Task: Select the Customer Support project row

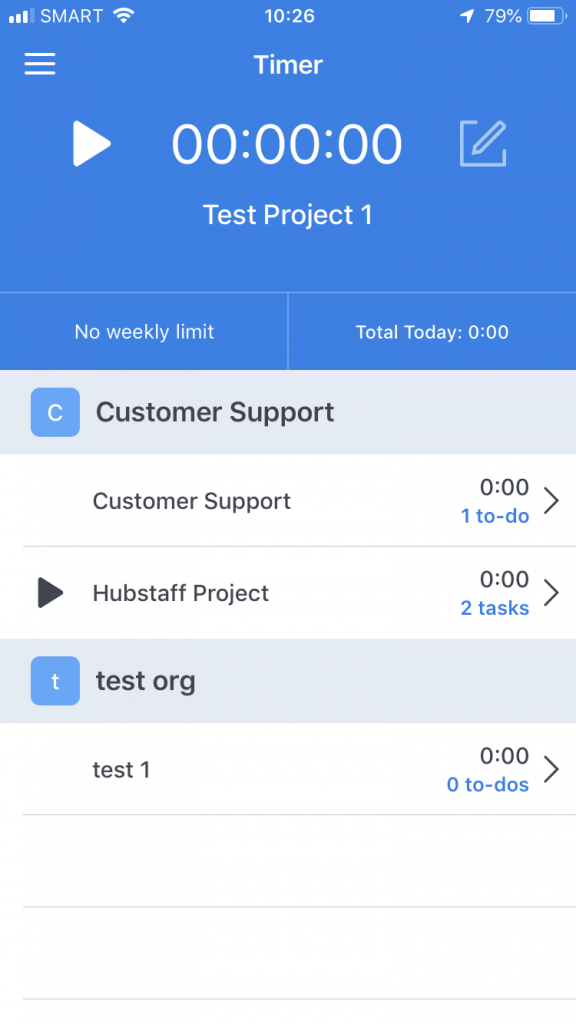Action: (x=288, y=501)
